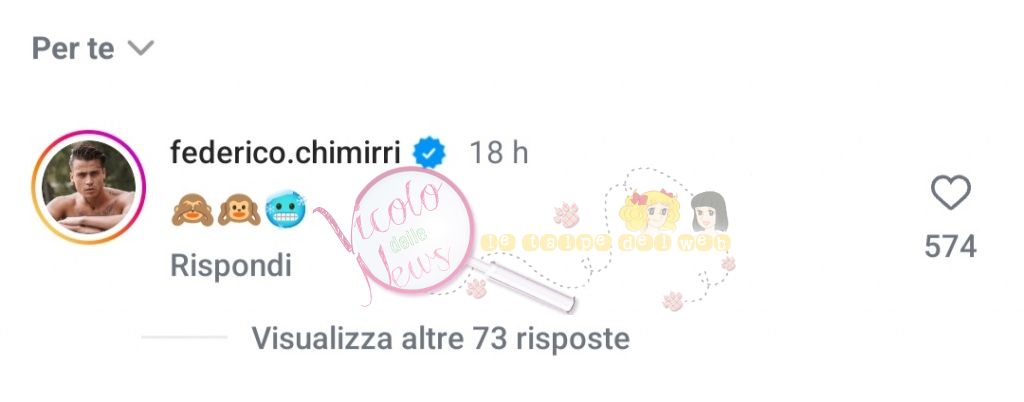1024x402 pixels.
Task: Expand Visualizza altre 73 risposte
Action: [x=441, y=338]
